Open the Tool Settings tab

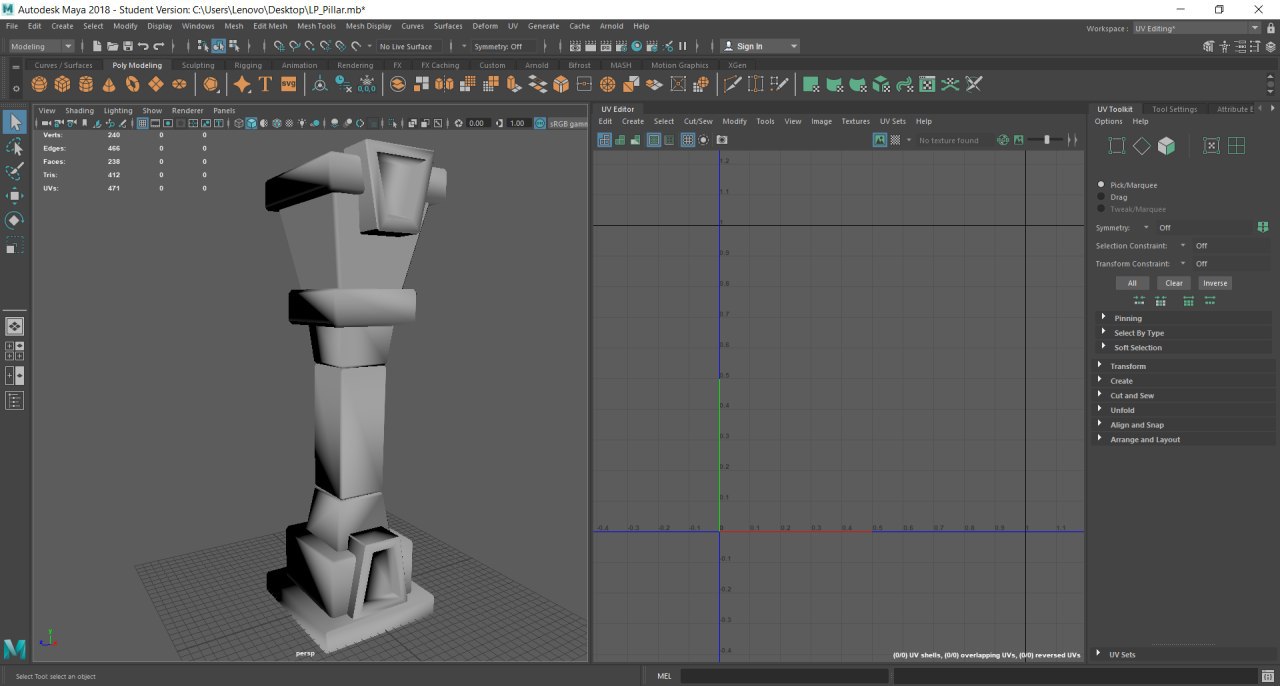(1174, 109)
